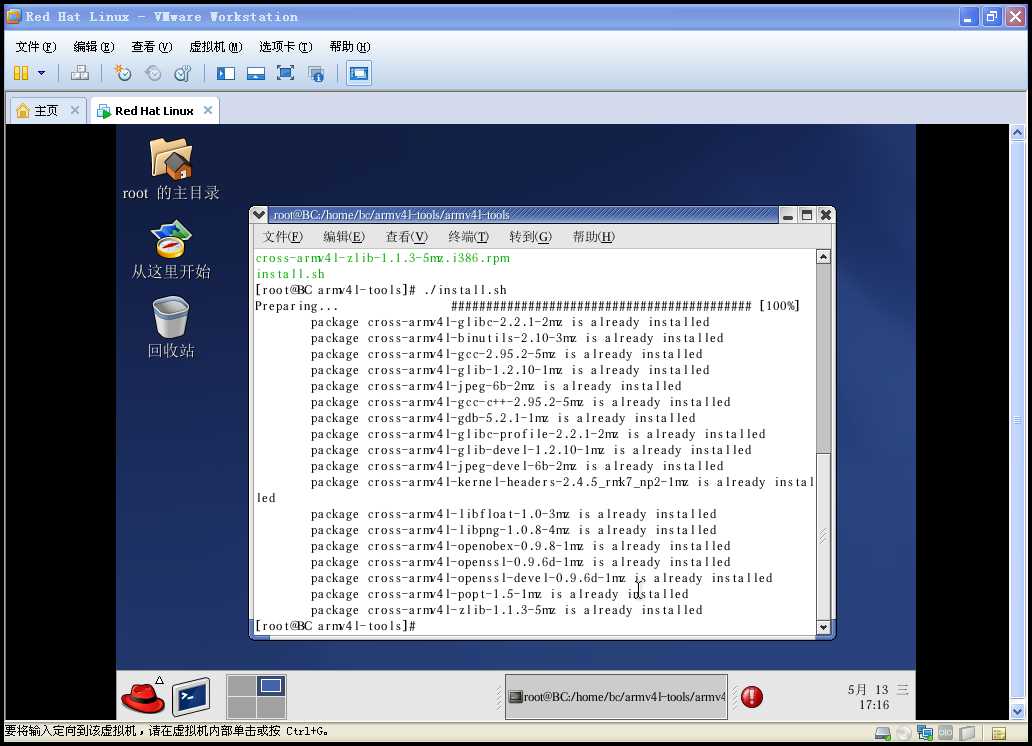The width and height of the screenshot is (1032, 746).
Task: Minimize the terminal window
Action: tap(788, 215)
